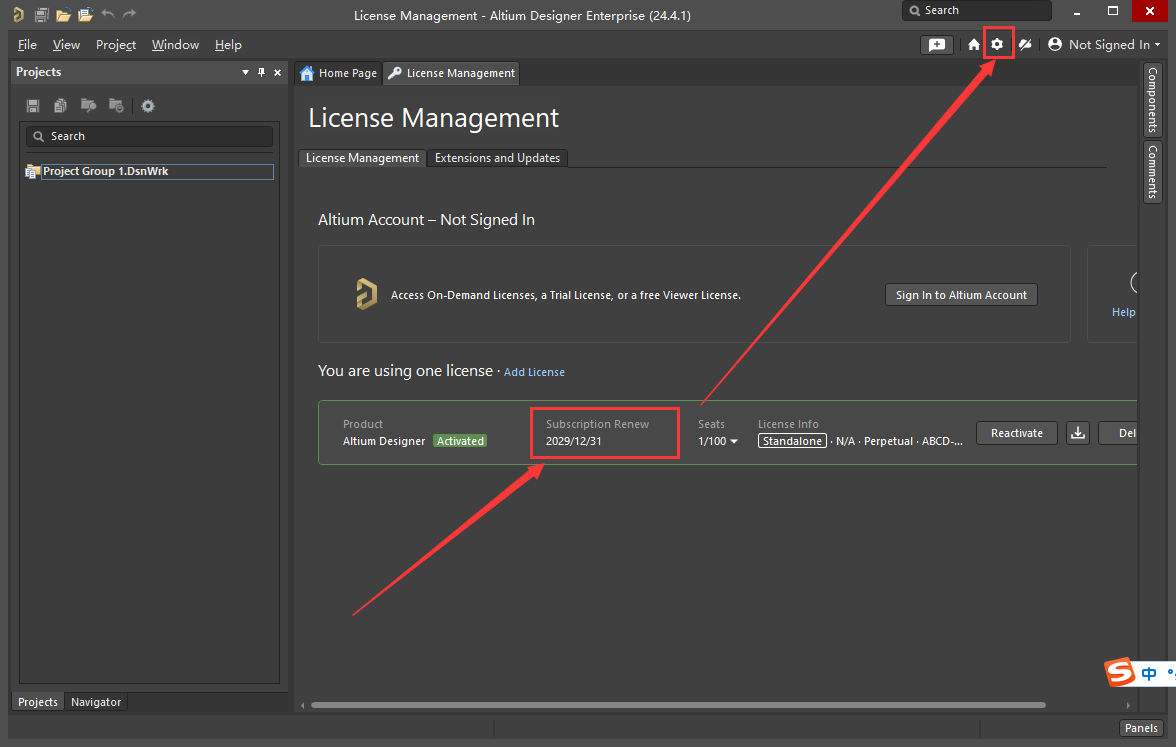Click the redo arrow in the title bar

(x=130, y=14)
